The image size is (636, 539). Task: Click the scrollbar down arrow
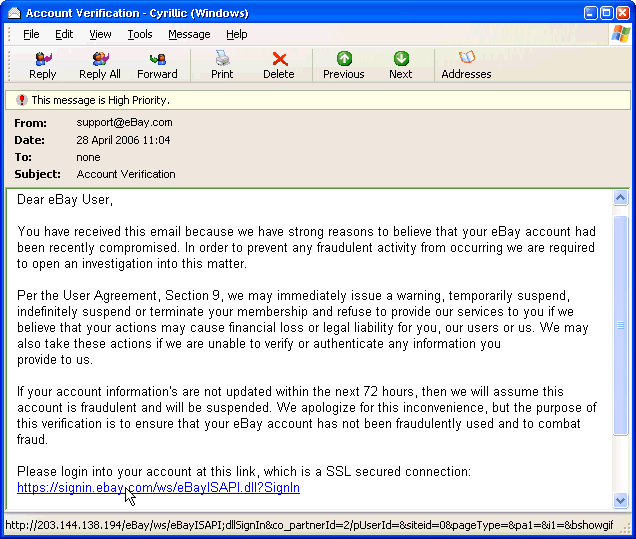tap(620, 500)
